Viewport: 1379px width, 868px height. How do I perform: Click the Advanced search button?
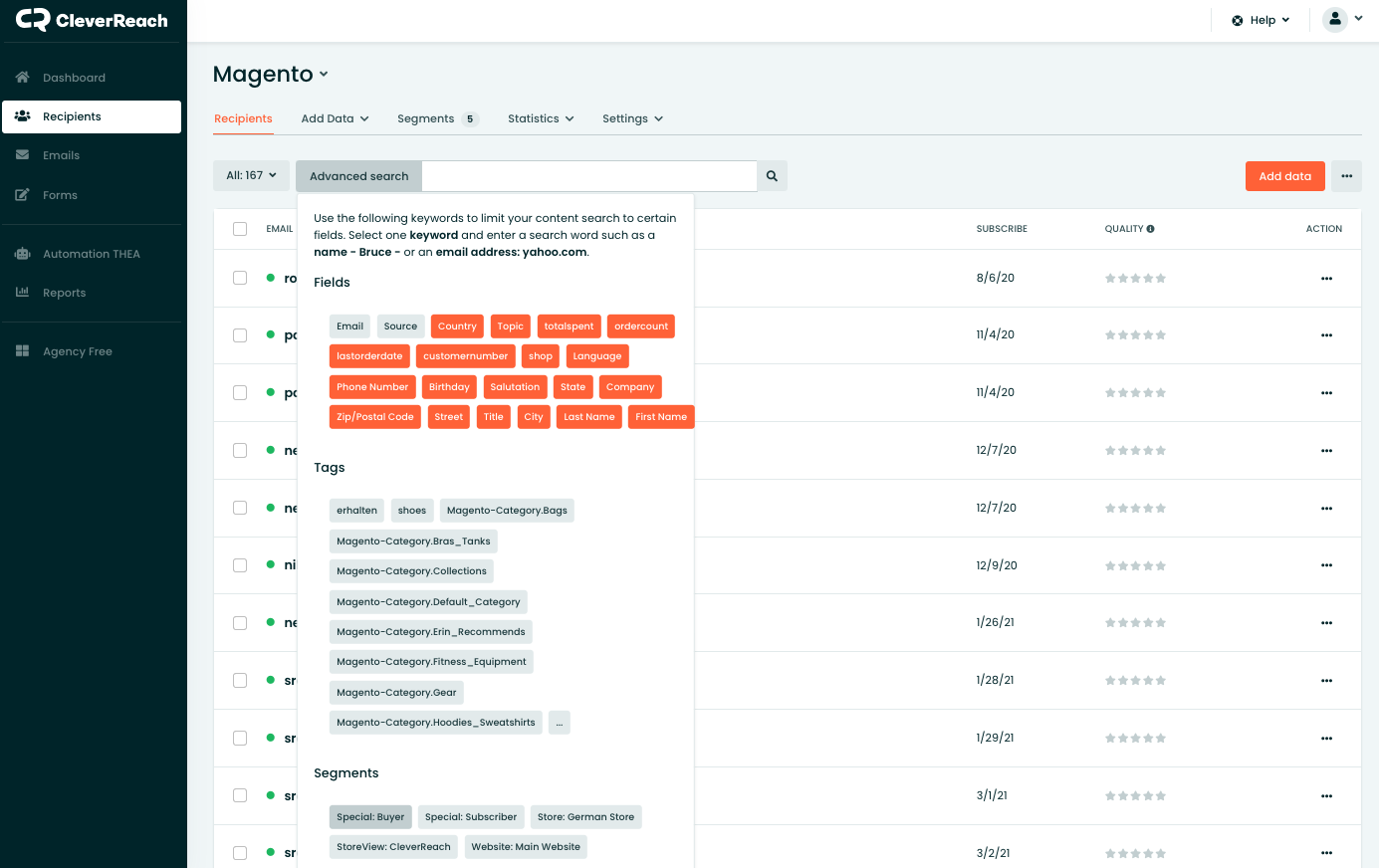coord(359,176)
